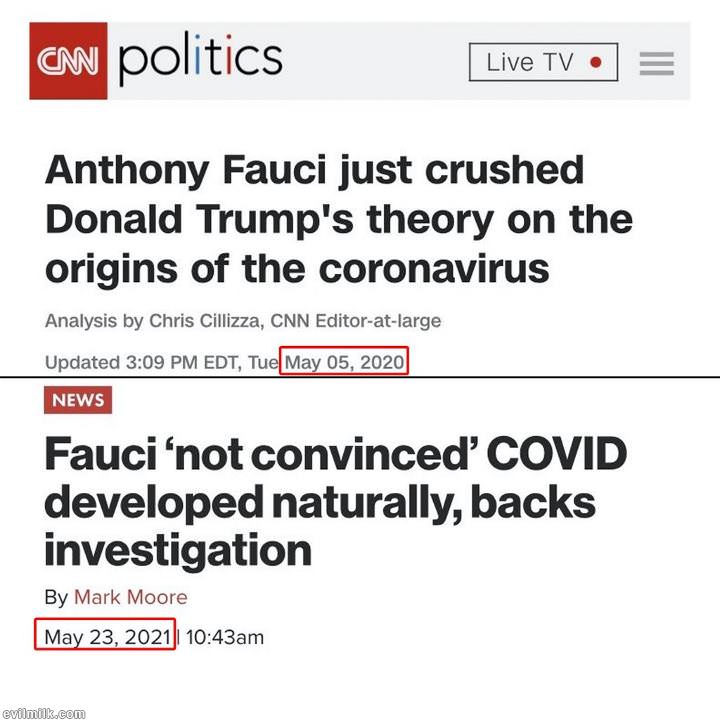Click the "By" byline label
Viewport: 720px width, 720px height.
point(56,598)
